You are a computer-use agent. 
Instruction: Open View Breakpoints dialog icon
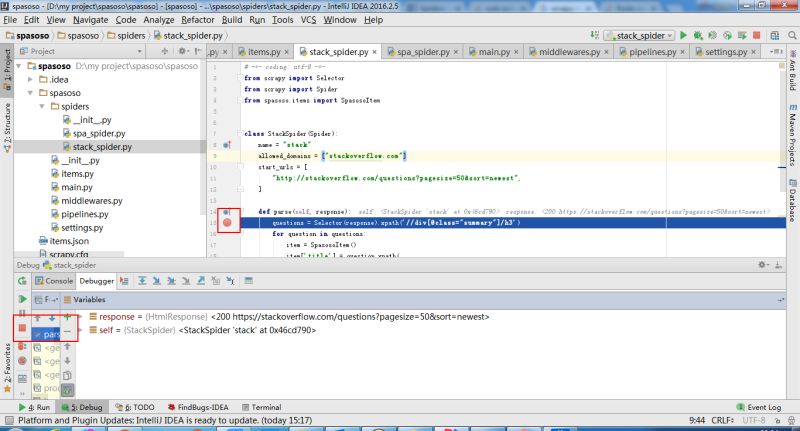click(22, 346)
